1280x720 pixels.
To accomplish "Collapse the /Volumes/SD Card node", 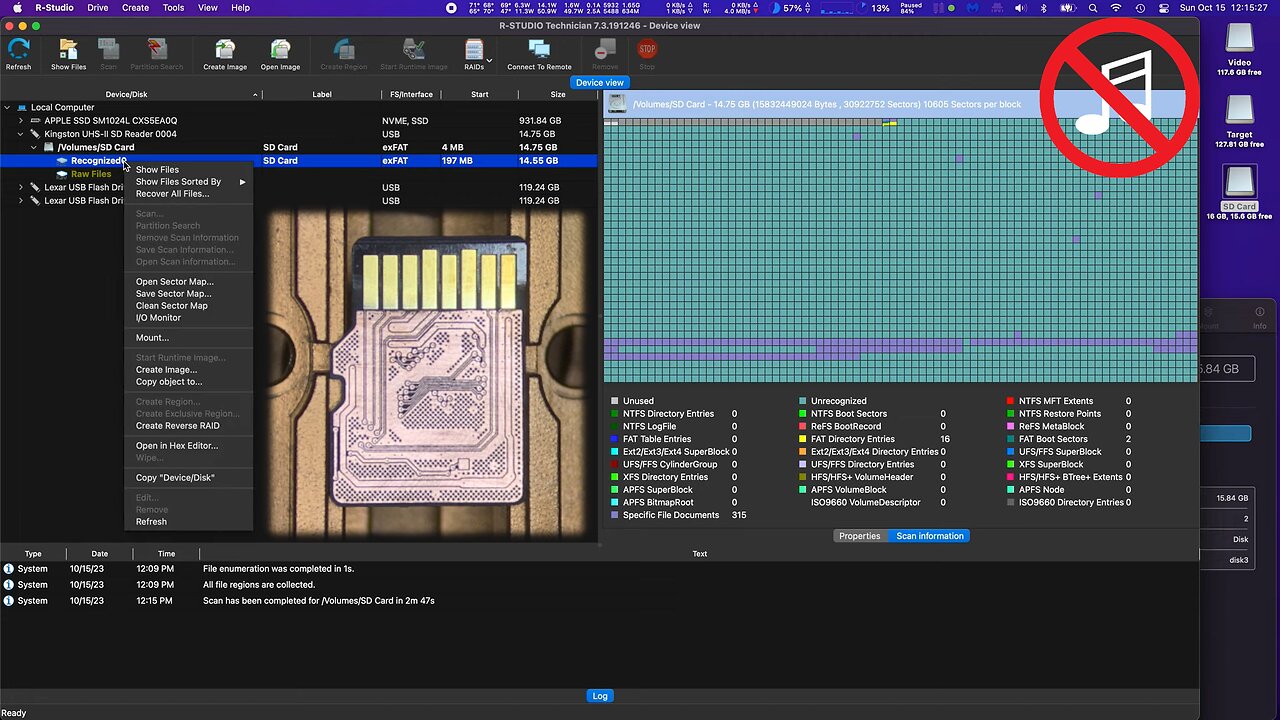I will click(x=33, y=147).
